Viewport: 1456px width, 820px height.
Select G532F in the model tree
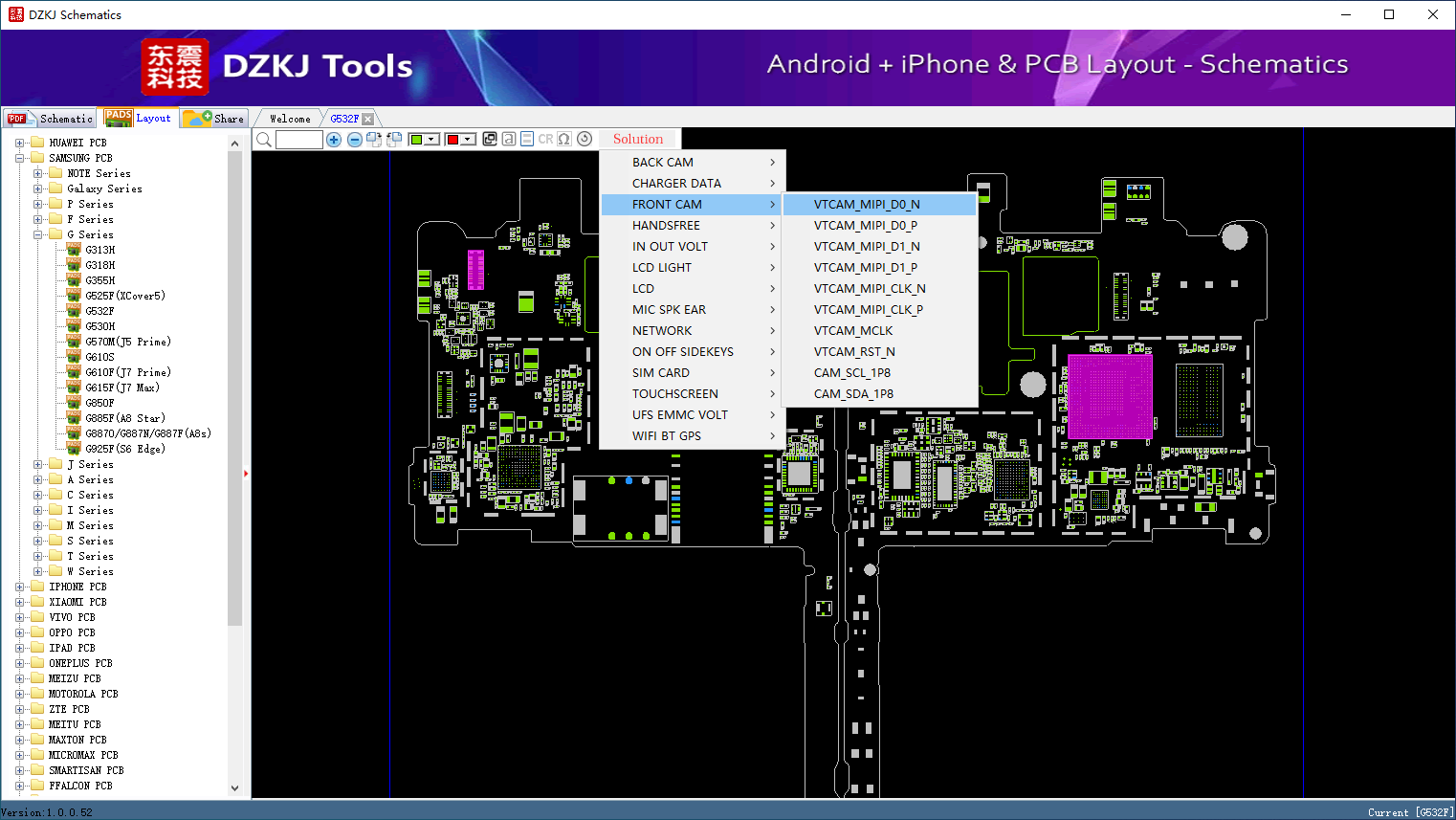99,311
